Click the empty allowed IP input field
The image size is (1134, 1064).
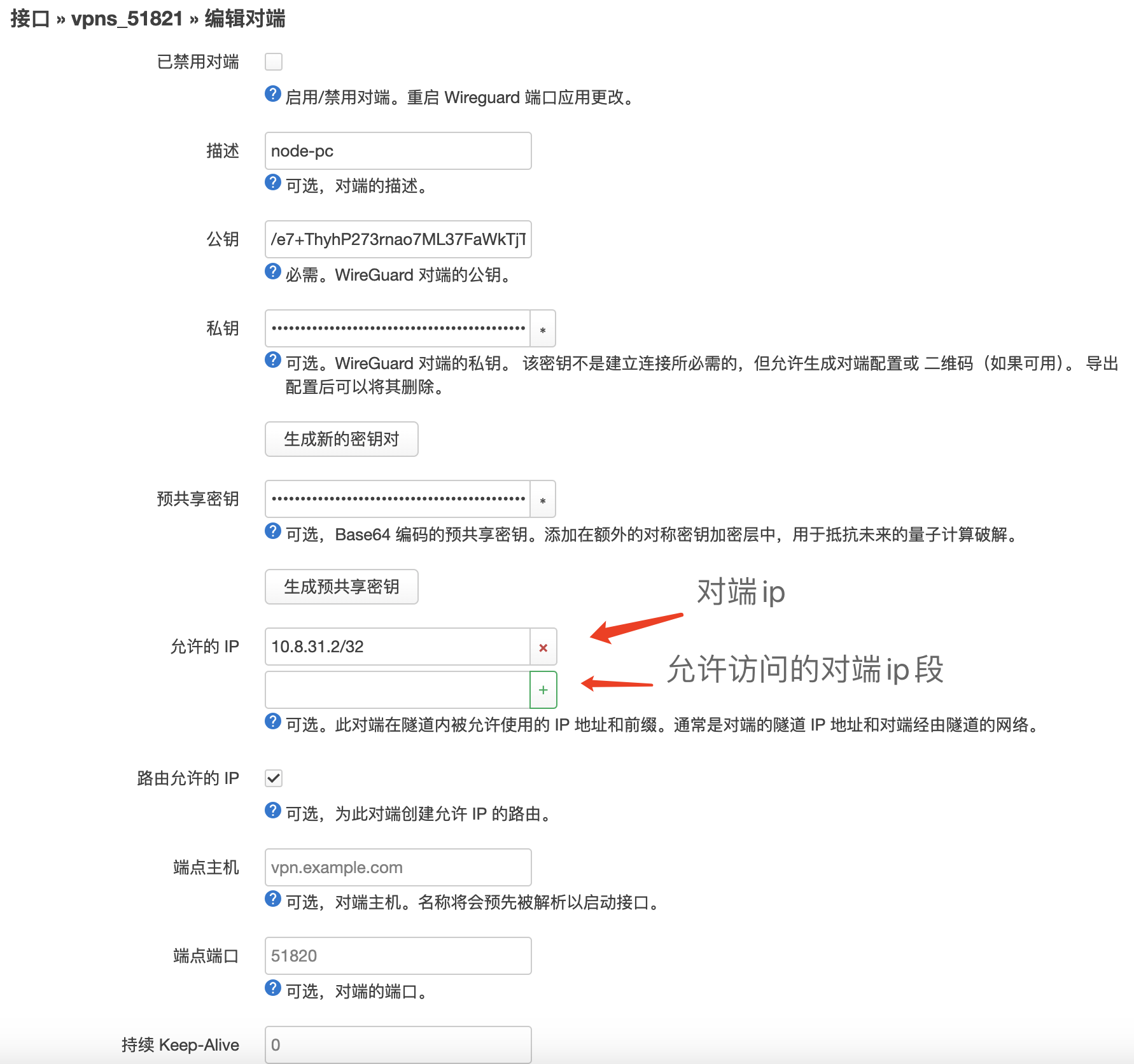click(x=397, y=690)
